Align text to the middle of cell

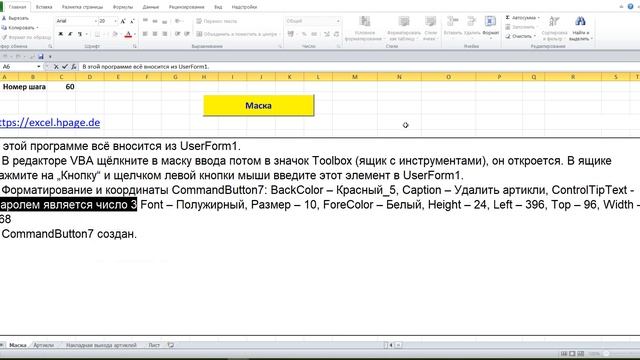155,21
